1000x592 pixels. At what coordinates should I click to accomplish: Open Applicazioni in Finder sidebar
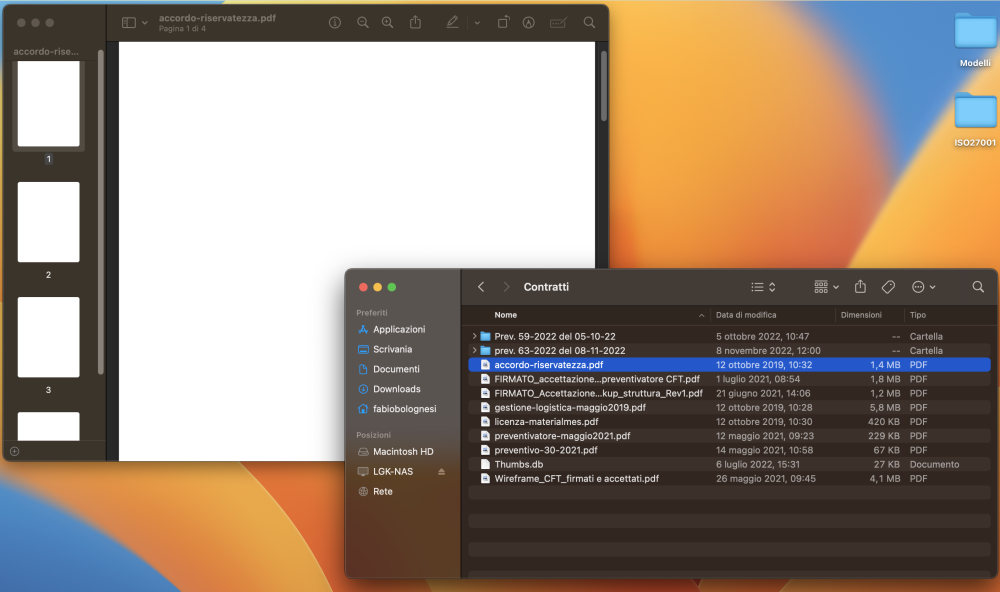[399, 329]
